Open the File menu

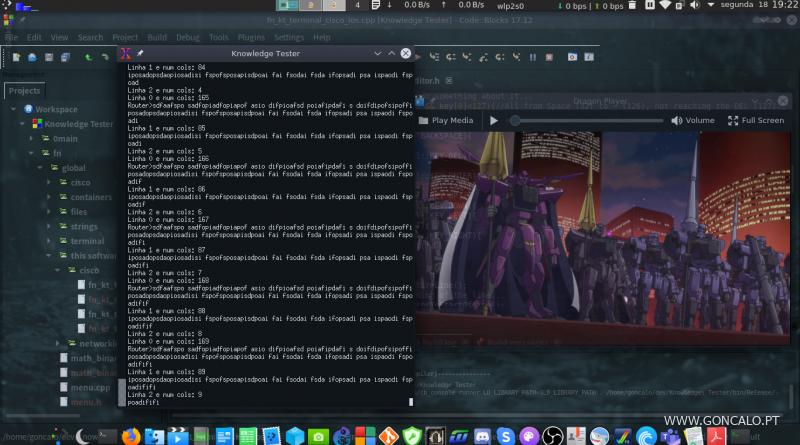(x=11, y=37)
